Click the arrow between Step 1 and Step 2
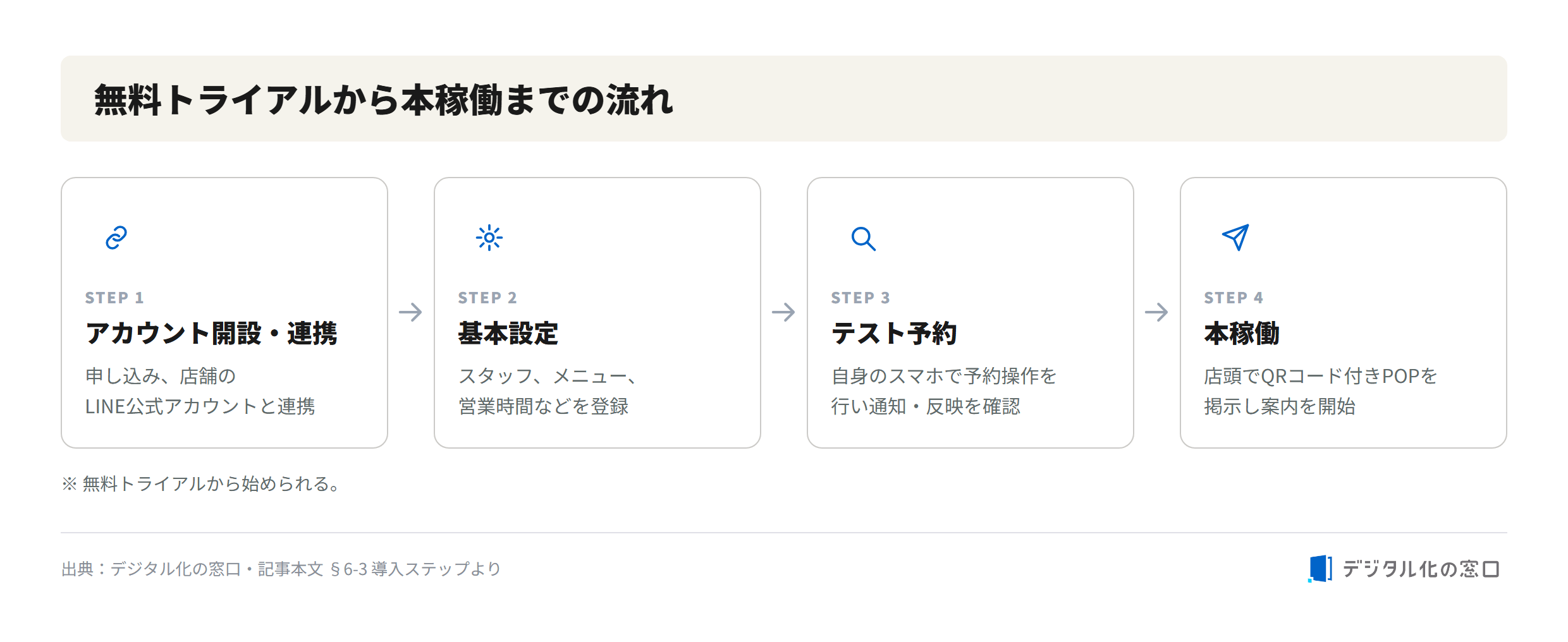Image resolution: width=1568 pixels, height=642 pixels. pos(411,312)
